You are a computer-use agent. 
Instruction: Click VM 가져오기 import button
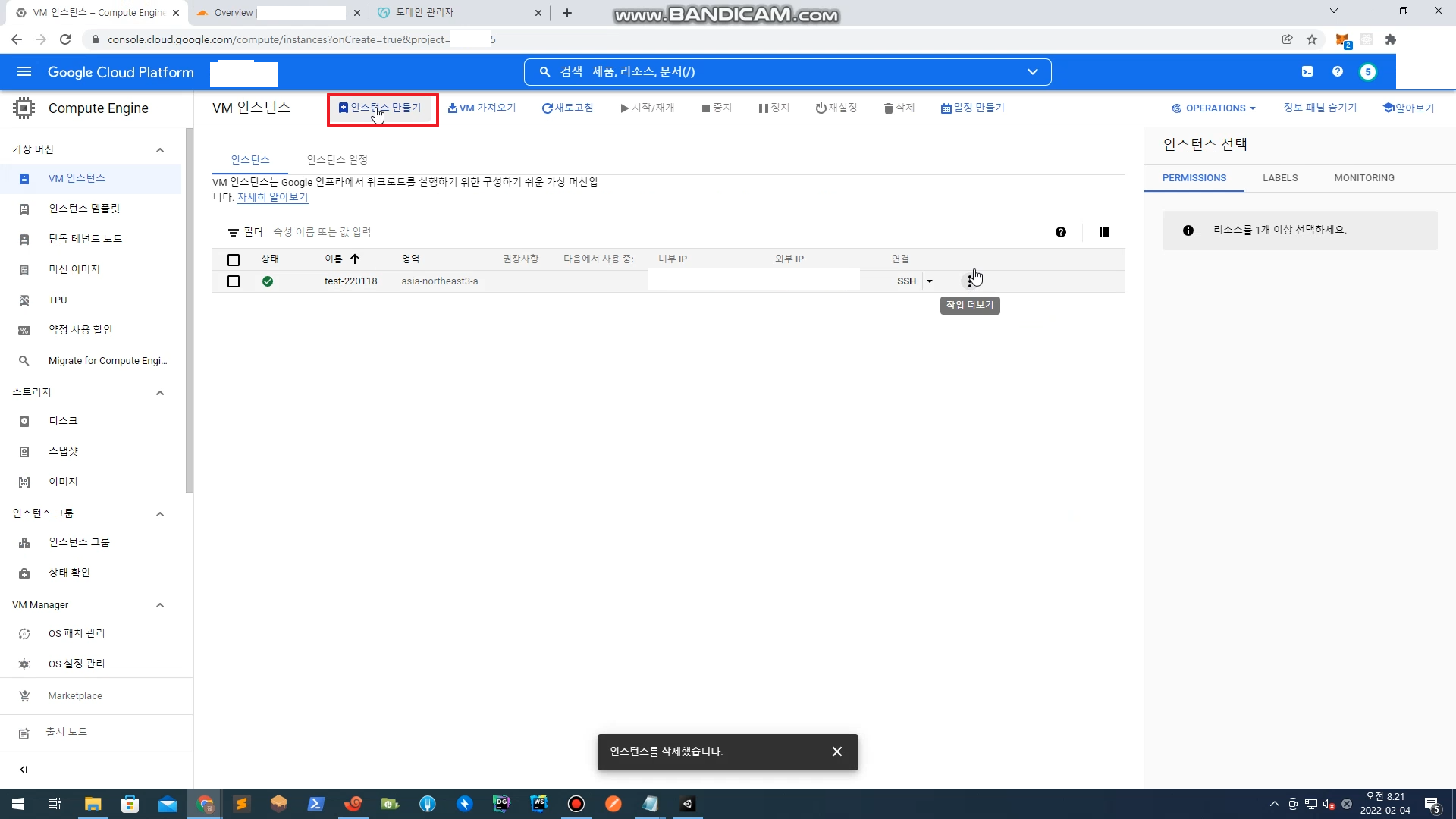click(x=482, y=108)
